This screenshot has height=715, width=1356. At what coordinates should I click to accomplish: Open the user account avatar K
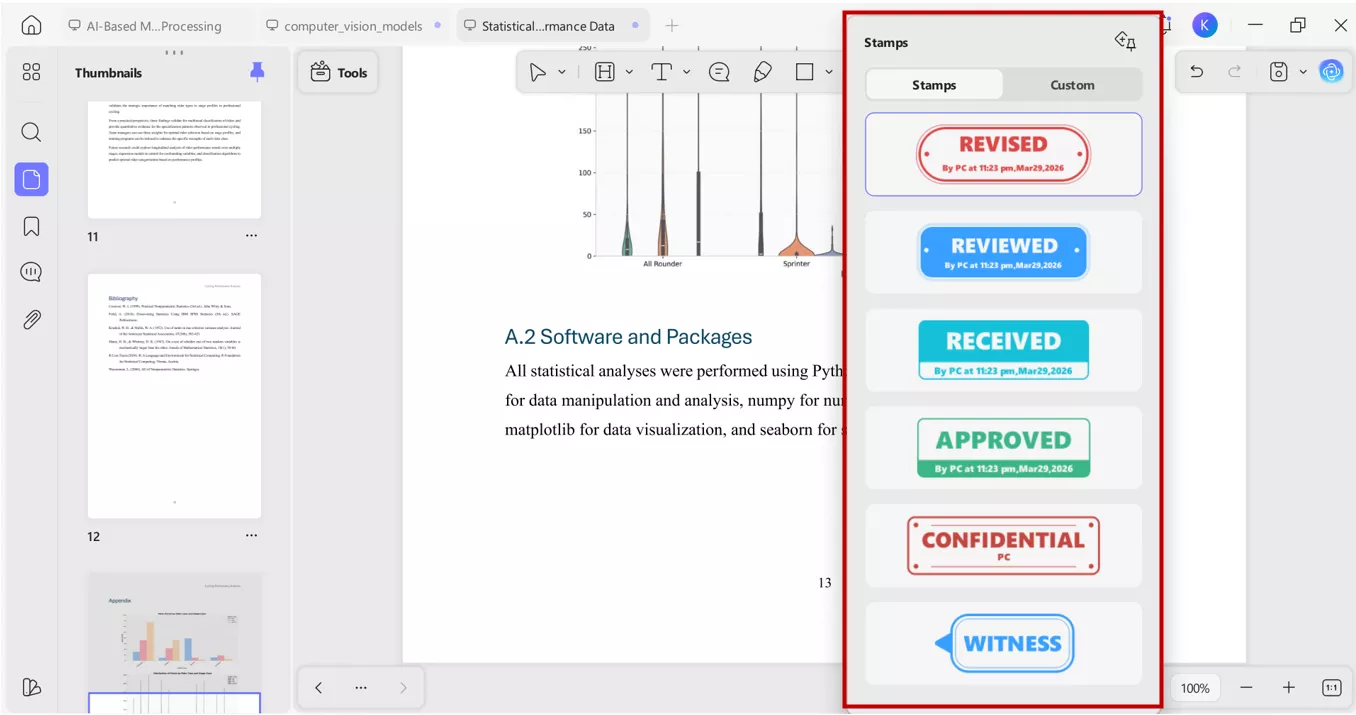tap(1205, 26)
